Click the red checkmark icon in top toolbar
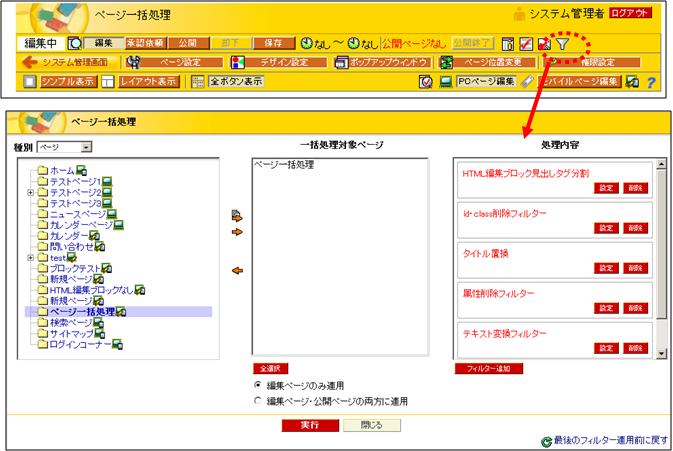Viewport: 673px width, 451px height. point(526,43)
